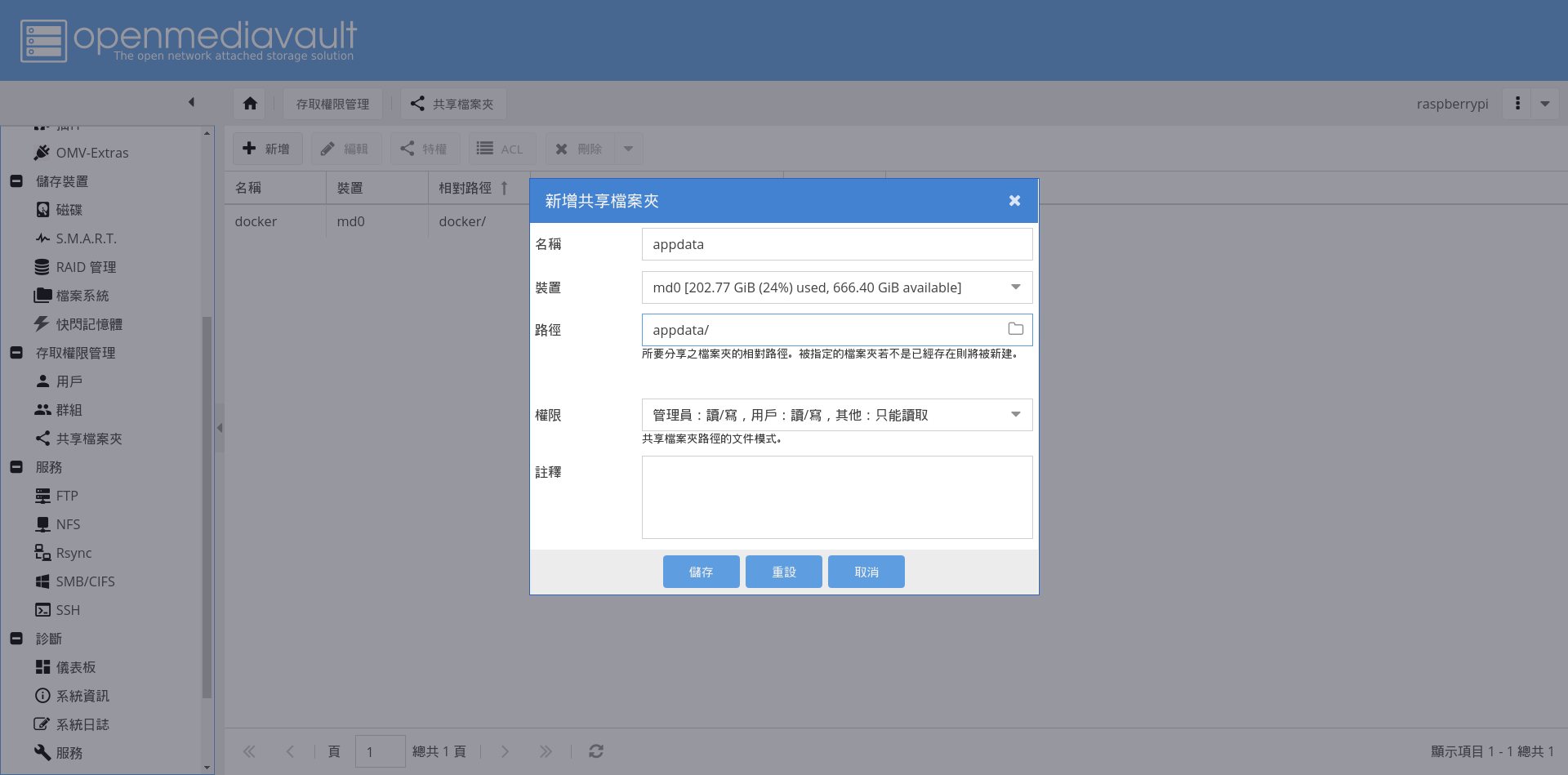Click the home icon in breadcrumb bar
This screenshot has width=1568, height=775.
point(250,104)
